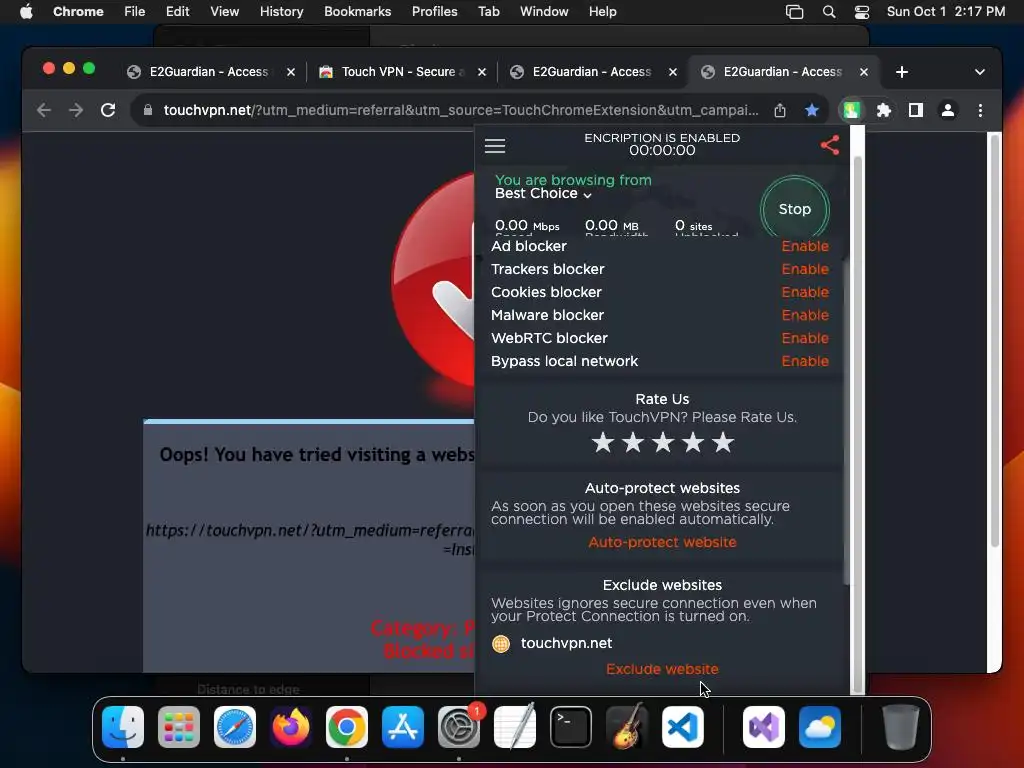
Task: Switch to the Touch VPN tab
Action: click(402, 72)
